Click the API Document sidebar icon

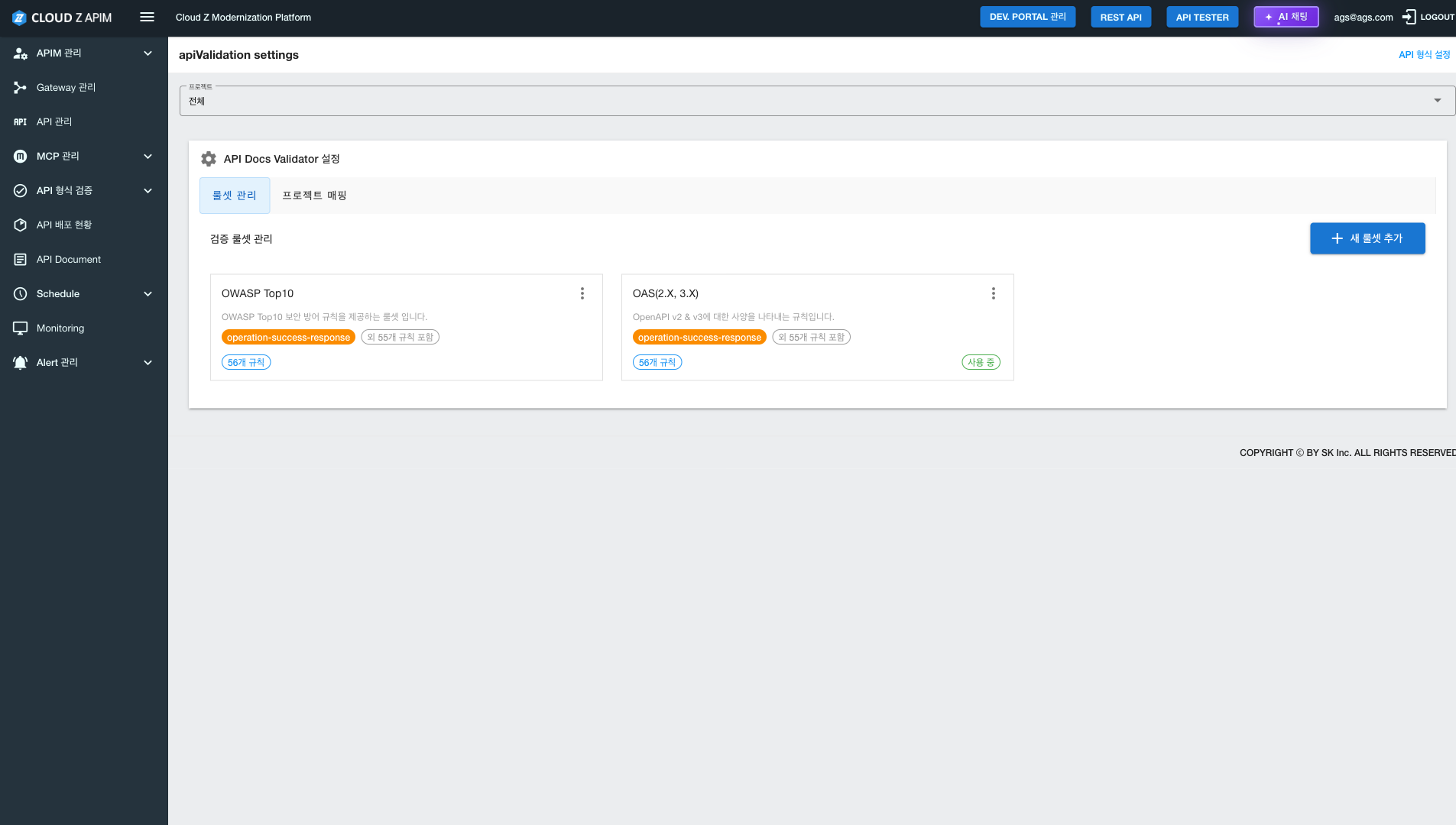[x=21, y=260]
